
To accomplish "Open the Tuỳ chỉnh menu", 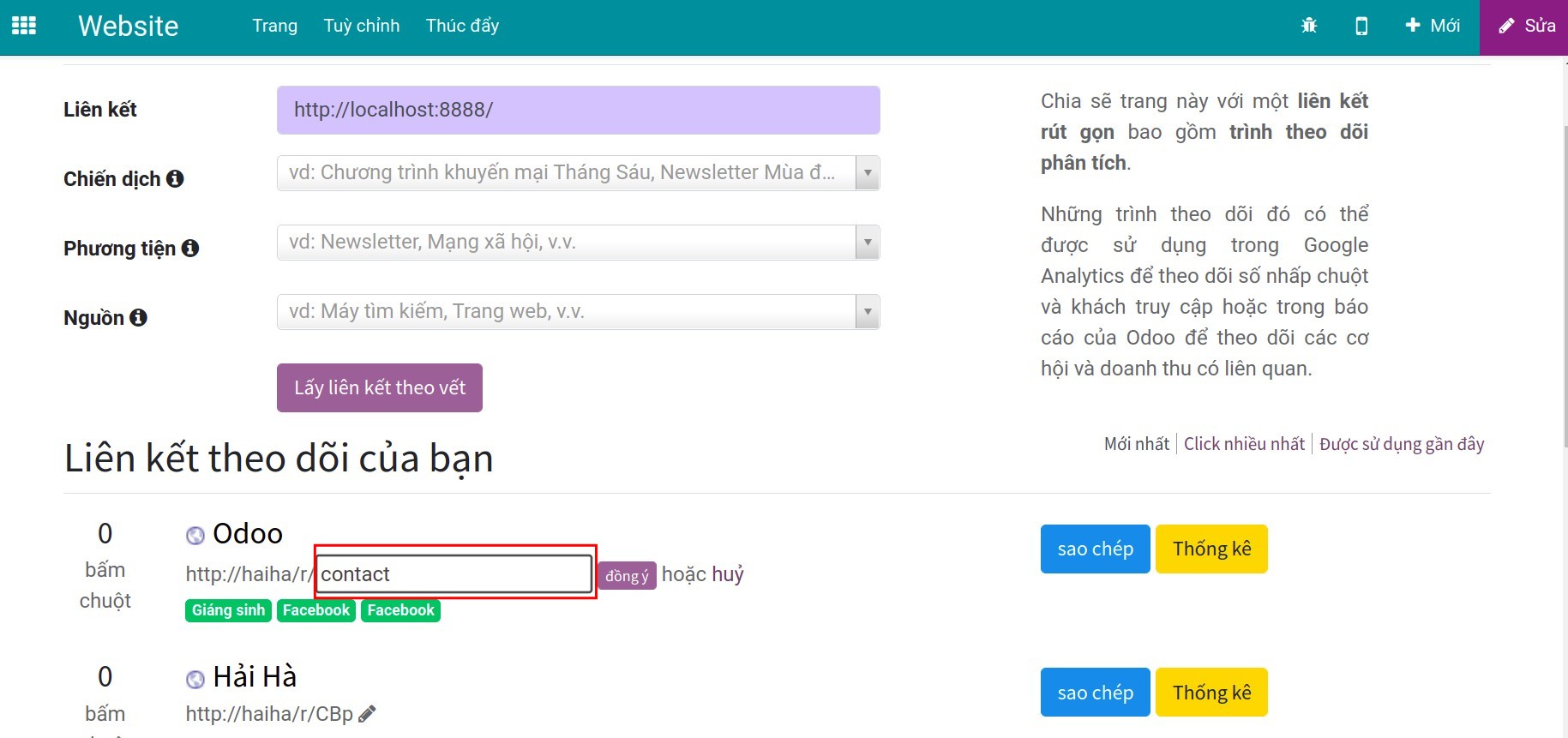I will (x=361, y=26).
